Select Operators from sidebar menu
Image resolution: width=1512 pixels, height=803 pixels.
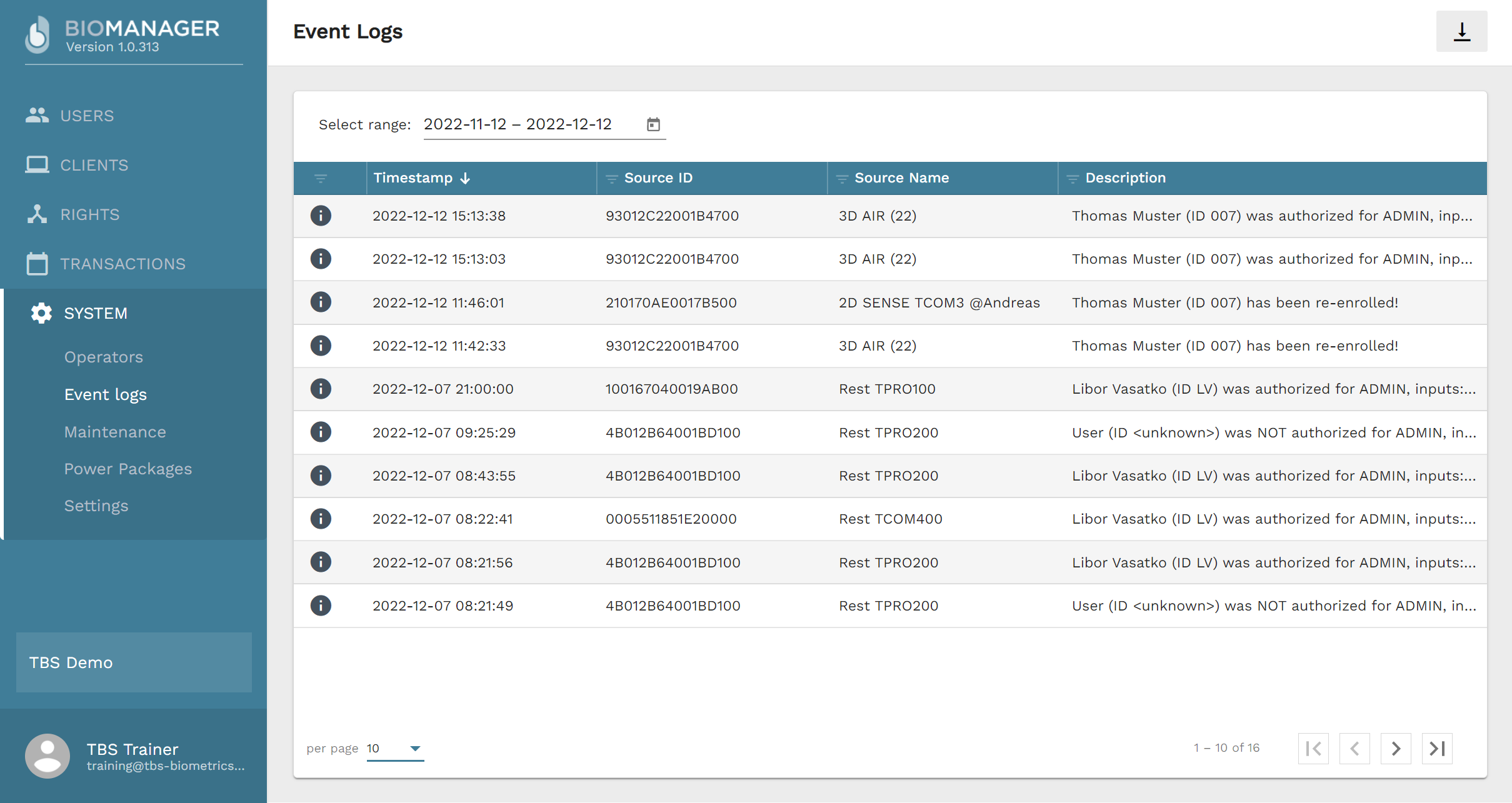tap(104, 357)
